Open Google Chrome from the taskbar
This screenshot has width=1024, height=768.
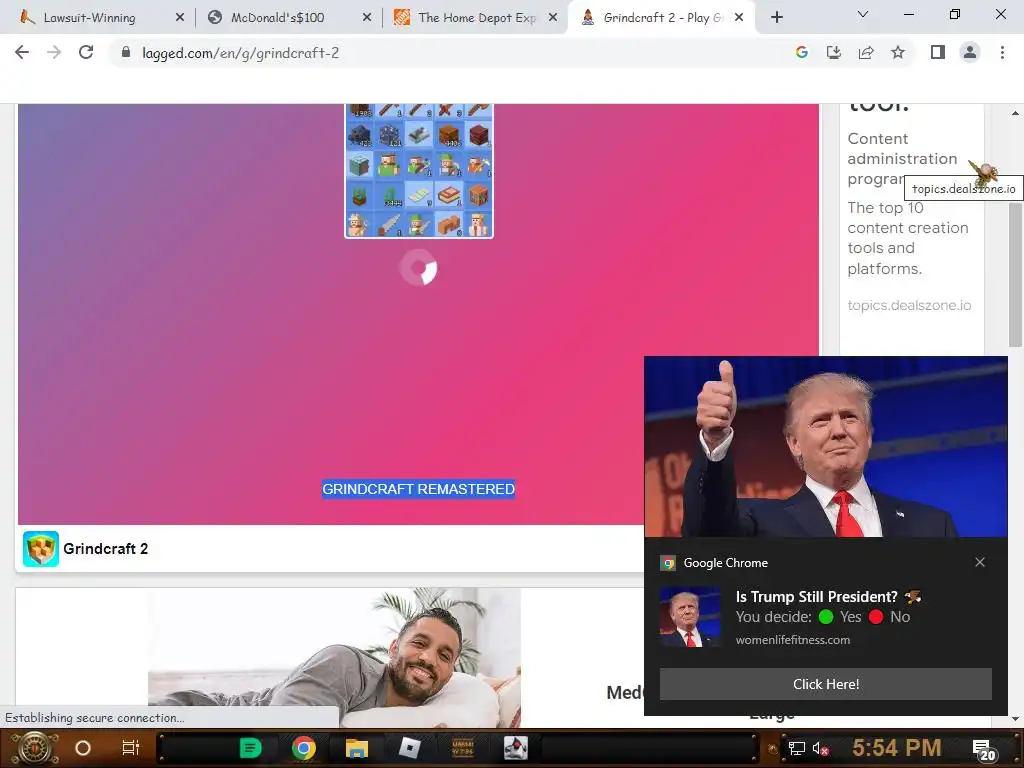(x=304, y=748)
